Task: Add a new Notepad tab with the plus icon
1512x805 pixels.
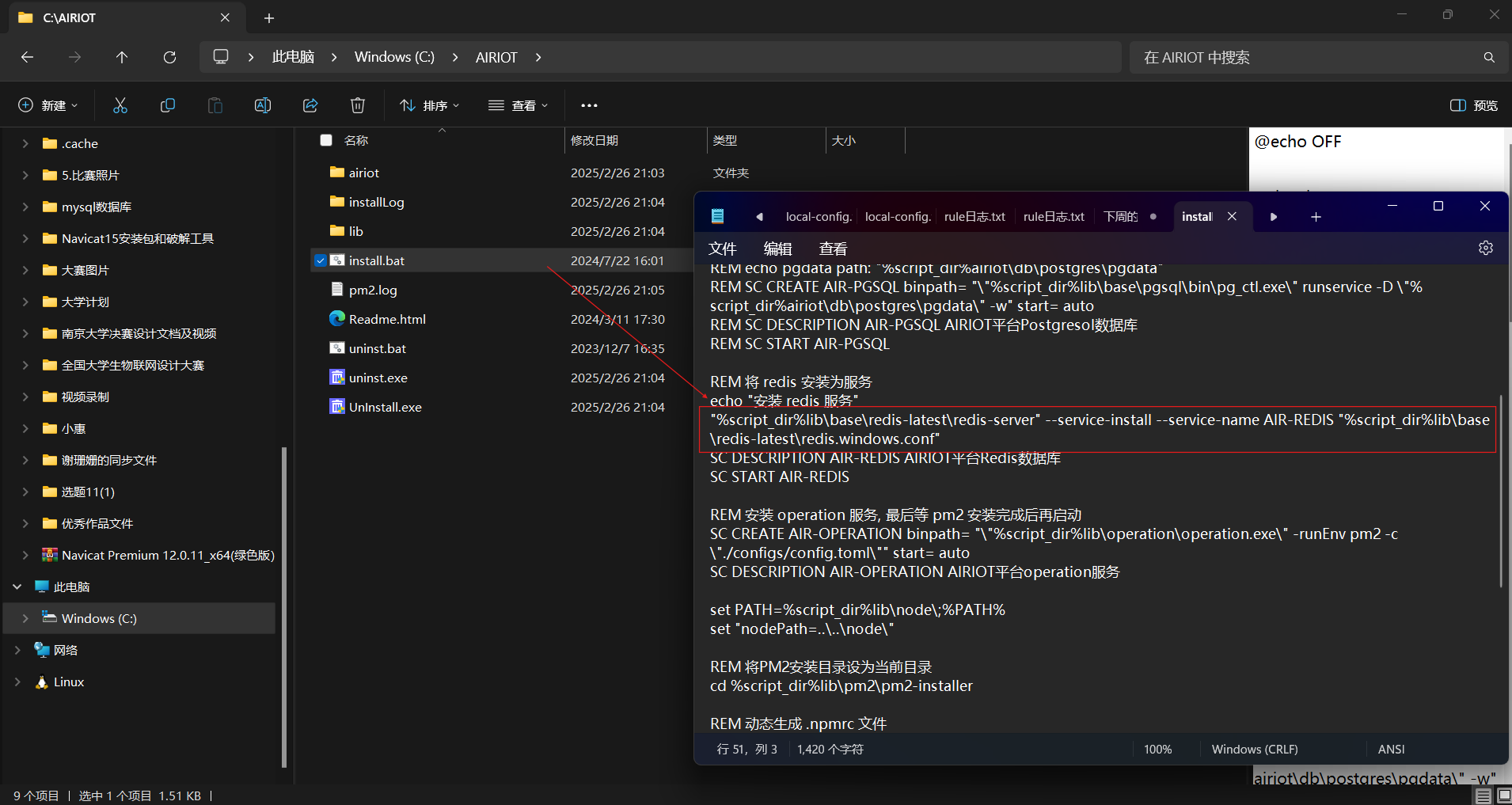Action: (1316, 217)
